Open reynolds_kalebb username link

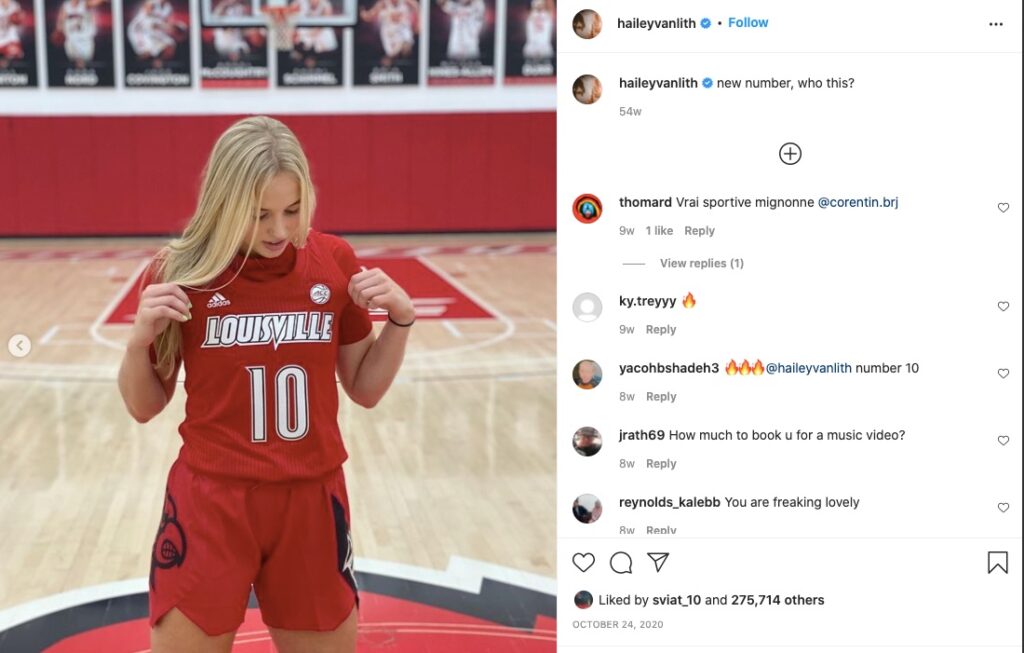[x=669, y=502]
